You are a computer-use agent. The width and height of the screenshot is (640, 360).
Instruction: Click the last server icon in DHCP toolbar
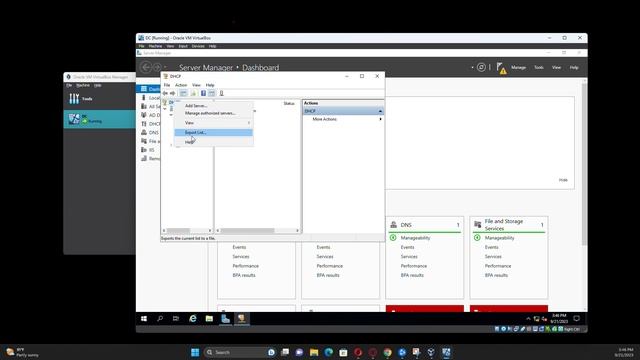222,93
